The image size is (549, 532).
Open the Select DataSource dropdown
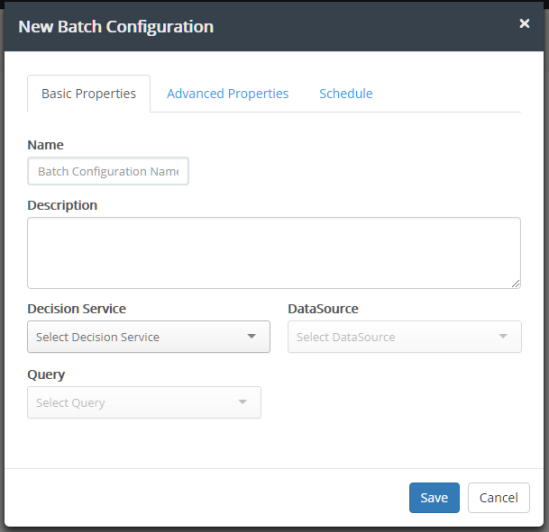coord(404,337)
